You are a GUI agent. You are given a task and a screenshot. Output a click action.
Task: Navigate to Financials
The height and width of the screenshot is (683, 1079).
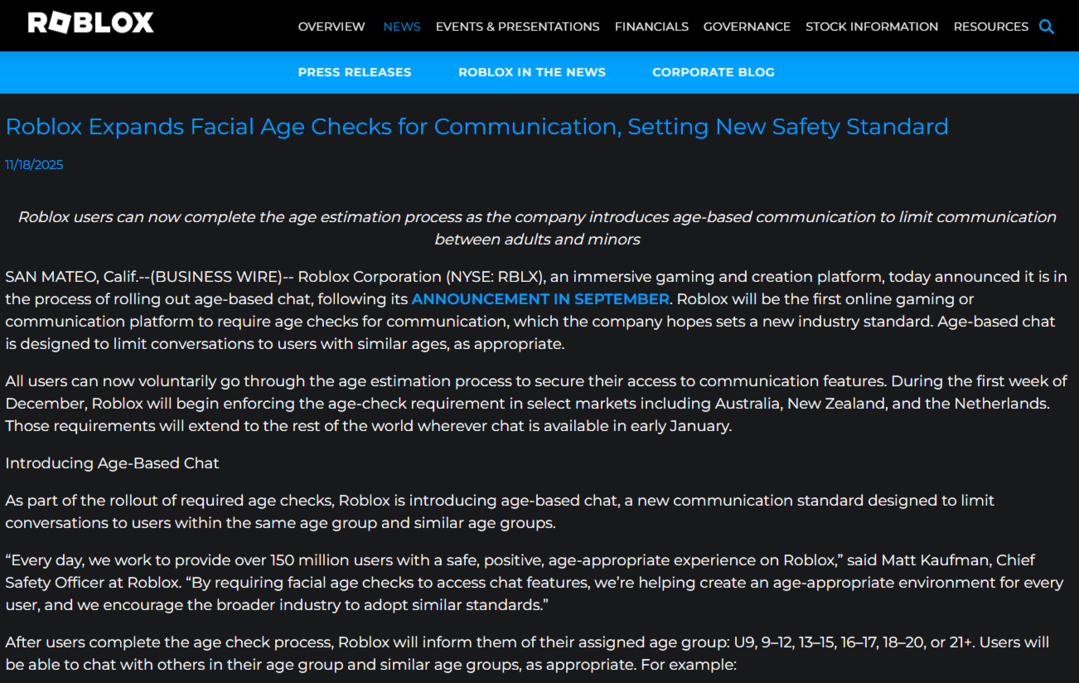coord(651,27)
